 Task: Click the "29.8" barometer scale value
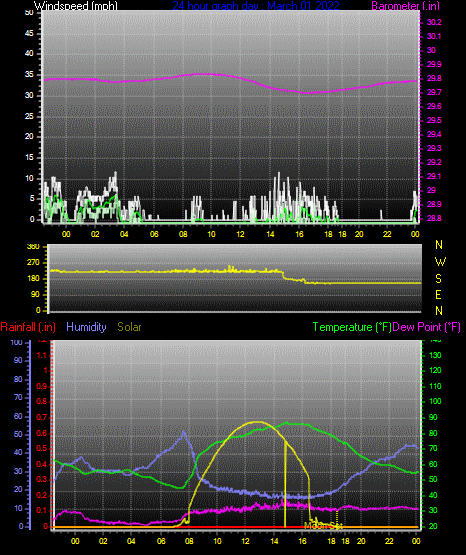tap(434, 78)
